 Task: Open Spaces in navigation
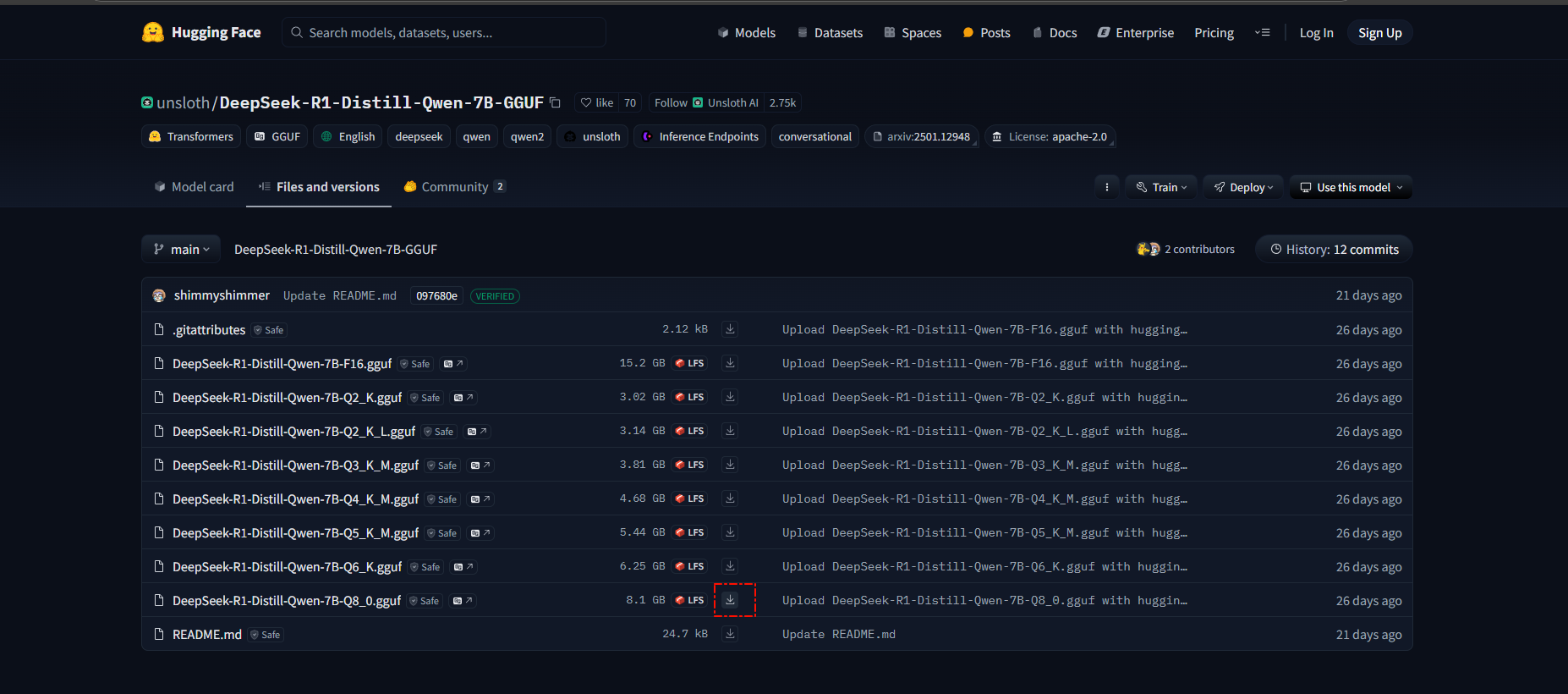[x=913, y=32]
